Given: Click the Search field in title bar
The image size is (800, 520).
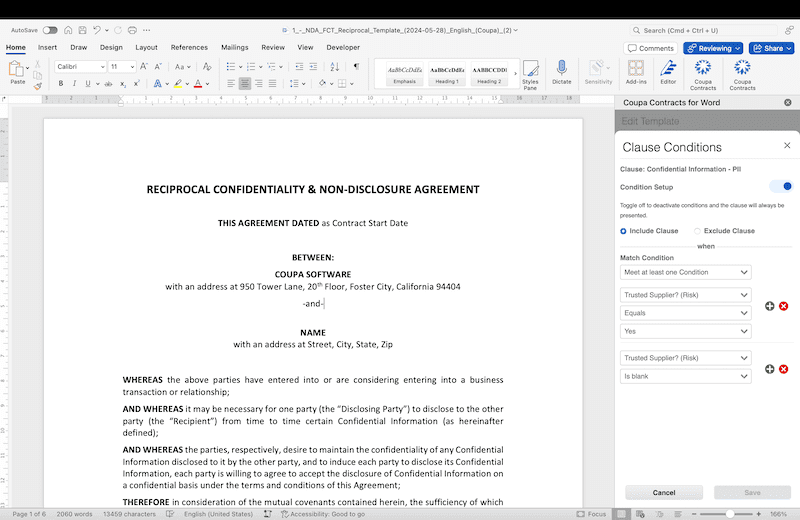Looking at the screenshot, I should tap(704, 31).
